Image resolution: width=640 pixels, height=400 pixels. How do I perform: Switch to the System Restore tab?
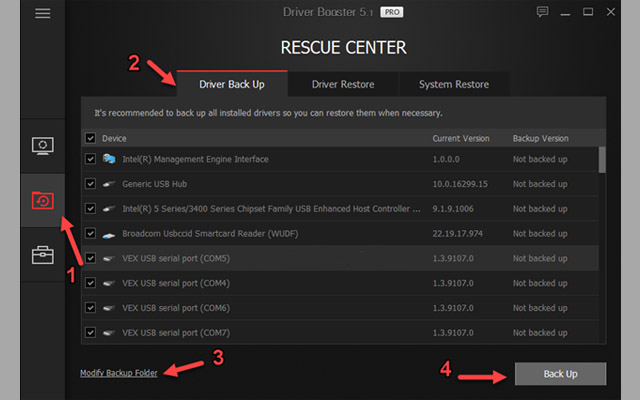click(x=454, y=84)
